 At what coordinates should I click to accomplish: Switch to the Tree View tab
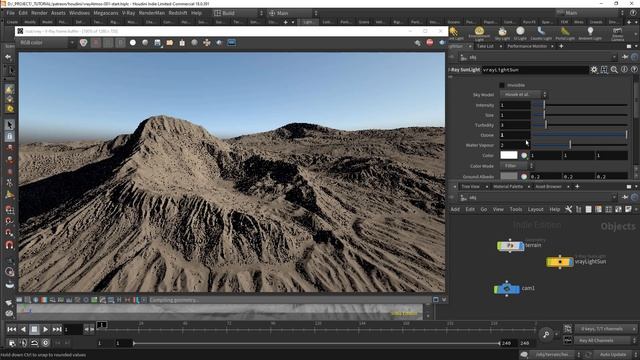(470, 187)
